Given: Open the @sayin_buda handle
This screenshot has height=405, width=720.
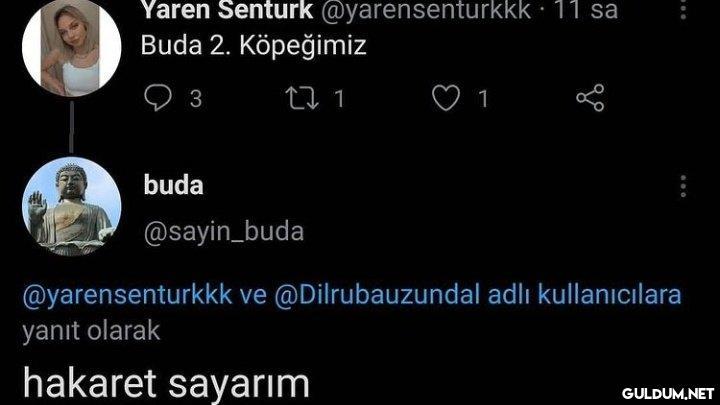Looking at the screenshot, I should coord(224,231).
